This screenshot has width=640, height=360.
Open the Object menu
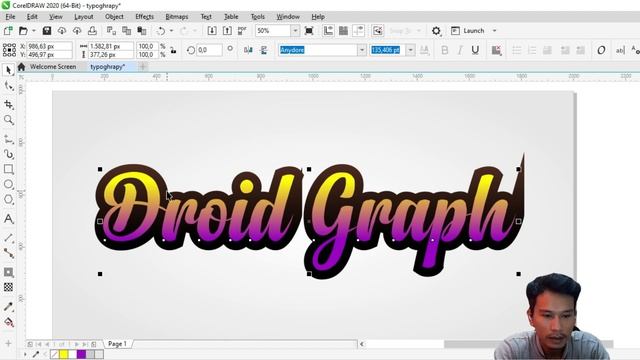point(114,17)
